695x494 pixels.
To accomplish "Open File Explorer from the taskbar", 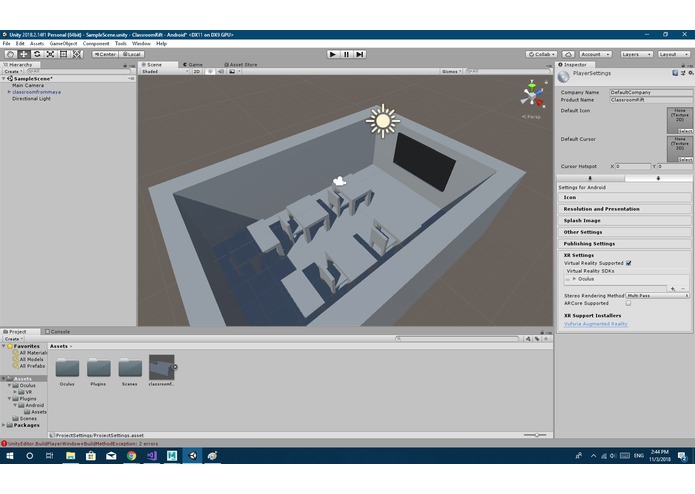I will coord(70,455).
